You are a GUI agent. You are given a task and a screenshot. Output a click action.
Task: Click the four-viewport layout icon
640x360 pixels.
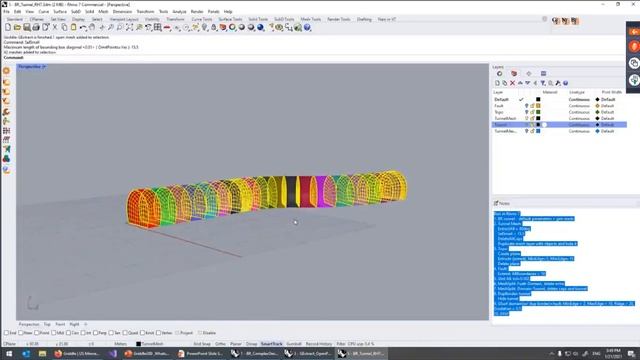pyautogui.click(x=158, y=27)
